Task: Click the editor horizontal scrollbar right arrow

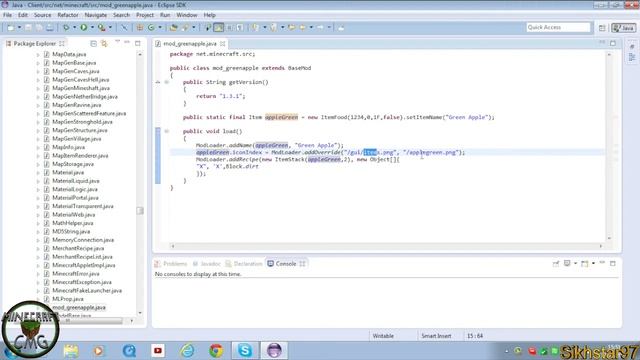Action: coord(600,246)
